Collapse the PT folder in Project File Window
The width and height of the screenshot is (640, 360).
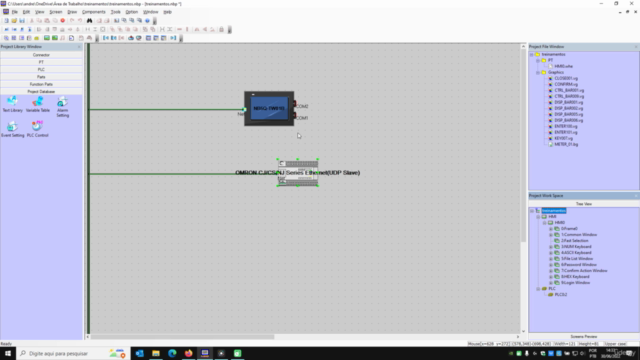pos(538,60)
